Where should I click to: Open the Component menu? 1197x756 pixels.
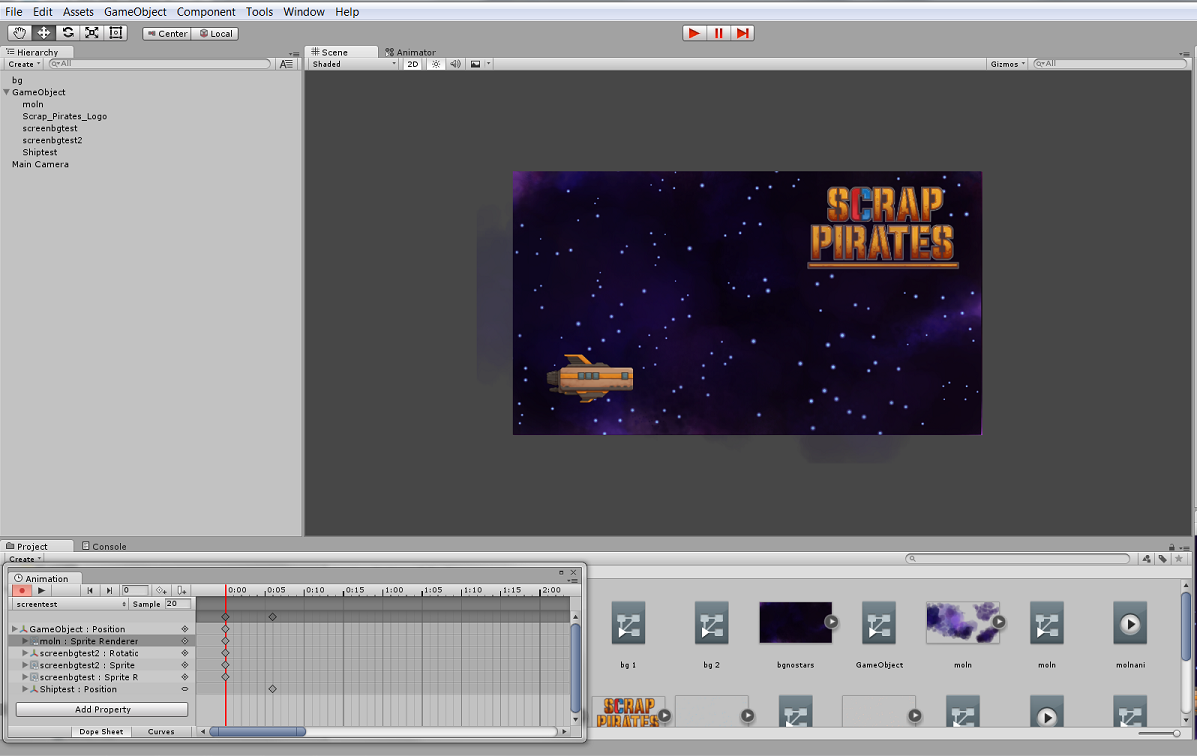coord(206,12)
